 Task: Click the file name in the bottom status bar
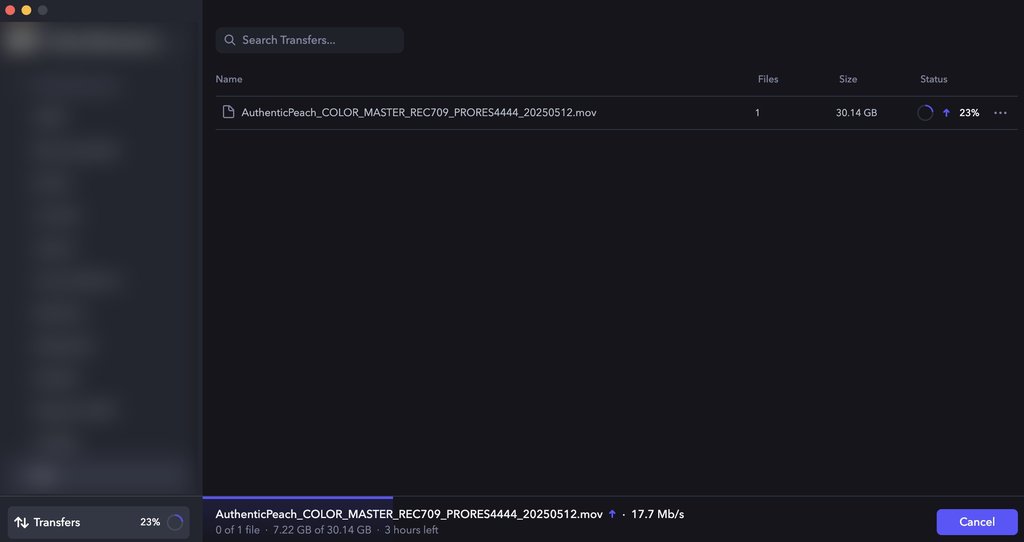[x=409, y=514]
